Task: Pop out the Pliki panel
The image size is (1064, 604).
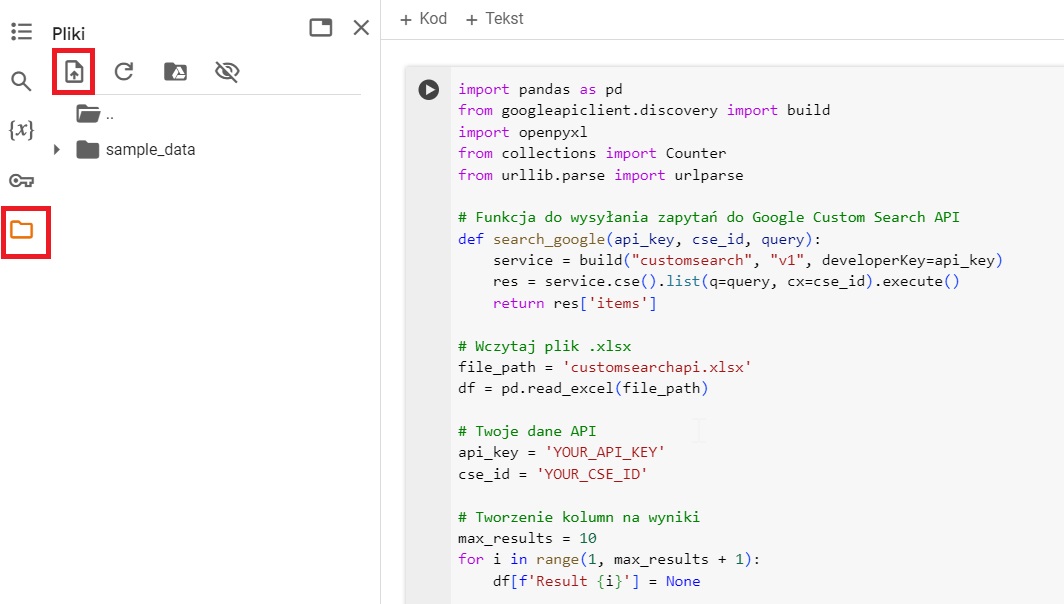Action: point(320,28)
